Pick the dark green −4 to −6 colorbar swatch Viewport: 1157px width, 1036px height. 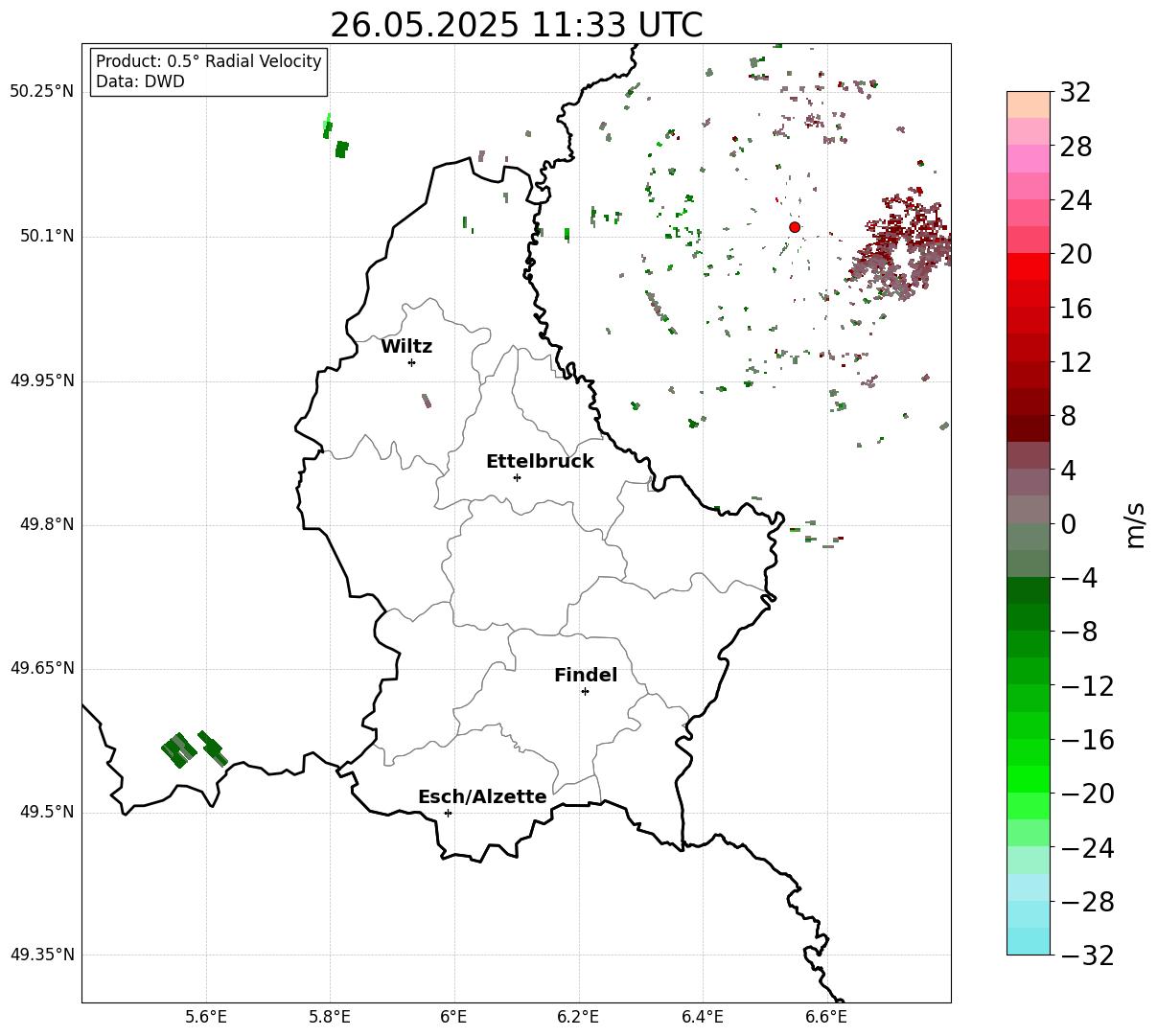tap(1029, 590)
